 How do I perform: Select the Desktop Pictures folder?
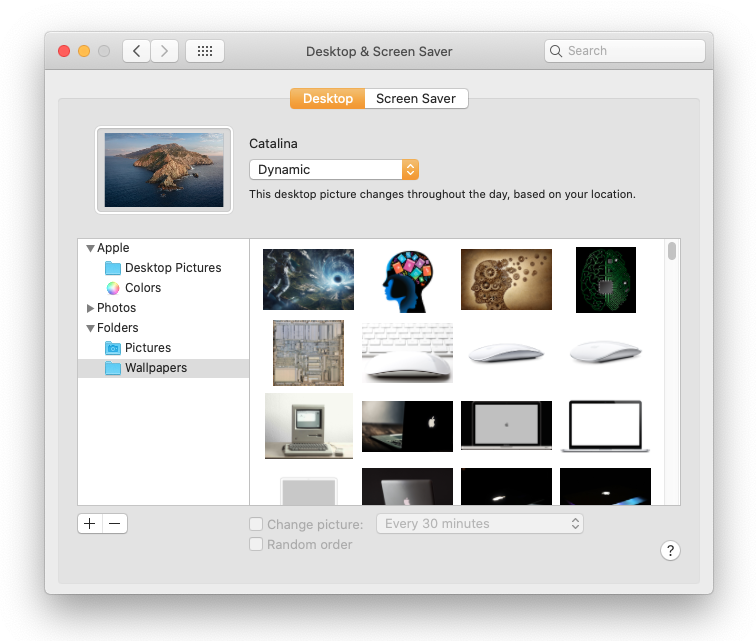[x=172, y=268]
